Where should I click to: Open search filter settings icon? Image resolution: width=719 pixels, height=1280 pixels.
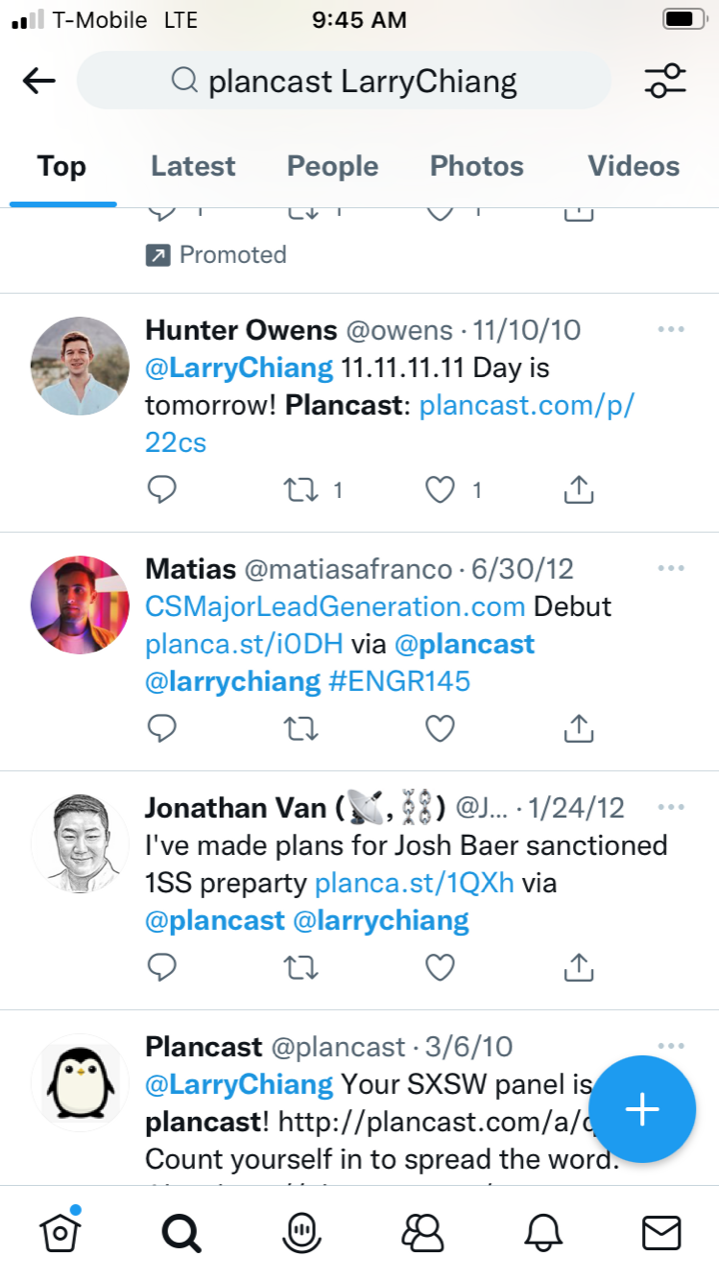point(665,81)
